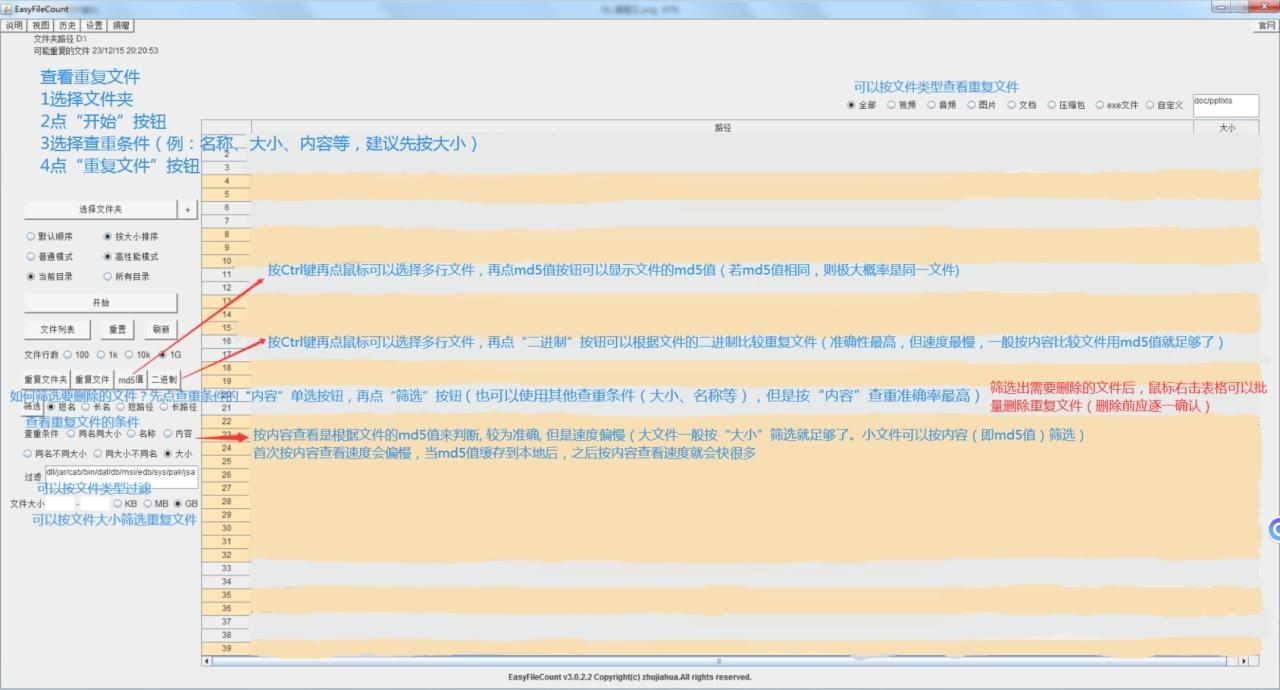
Task: Click the 官网 button at top right
Action: pyautogui.click(x=1265, y=25)
